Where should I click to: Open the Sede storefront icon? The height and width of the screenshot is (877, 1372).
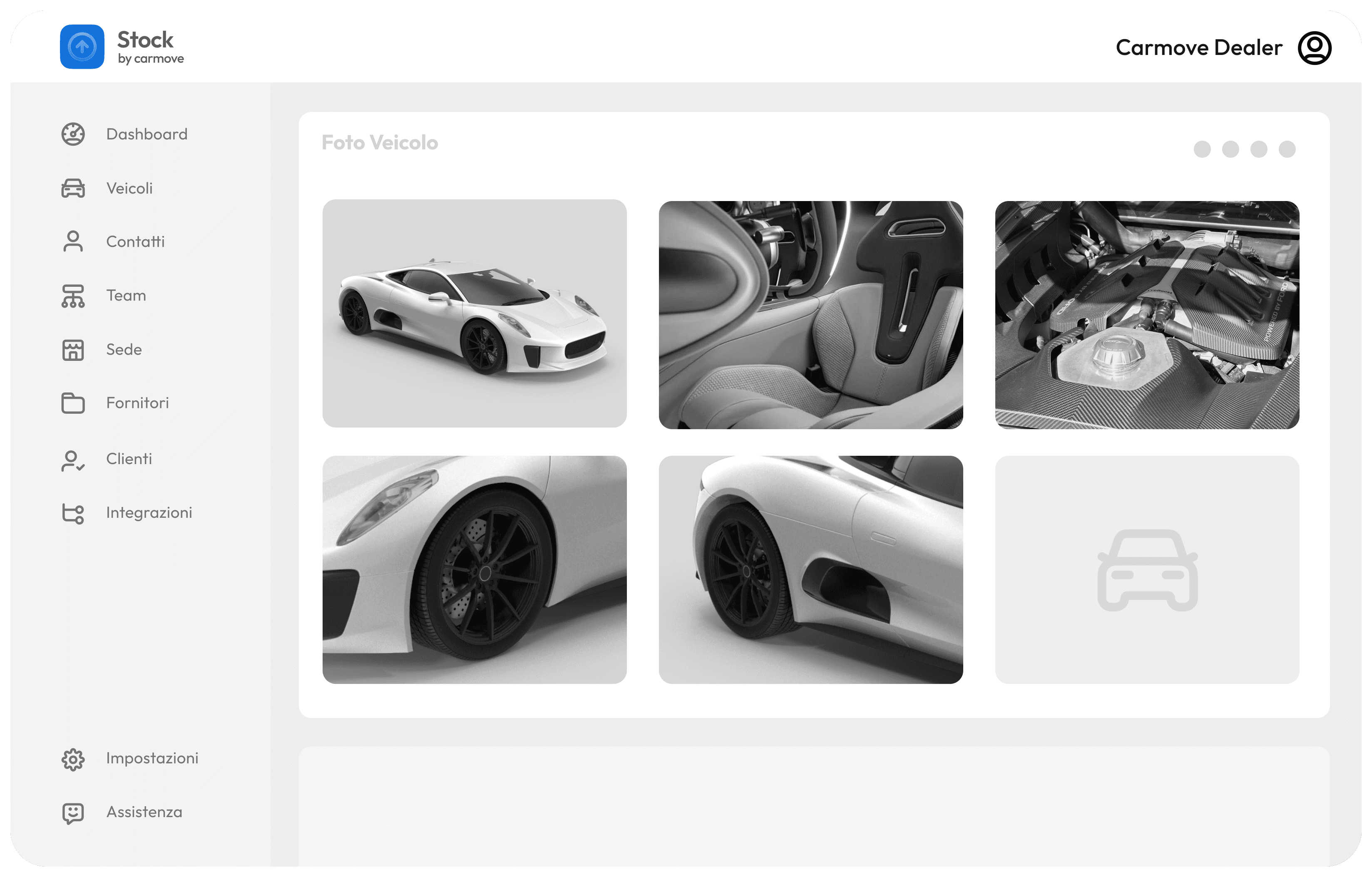73,350
